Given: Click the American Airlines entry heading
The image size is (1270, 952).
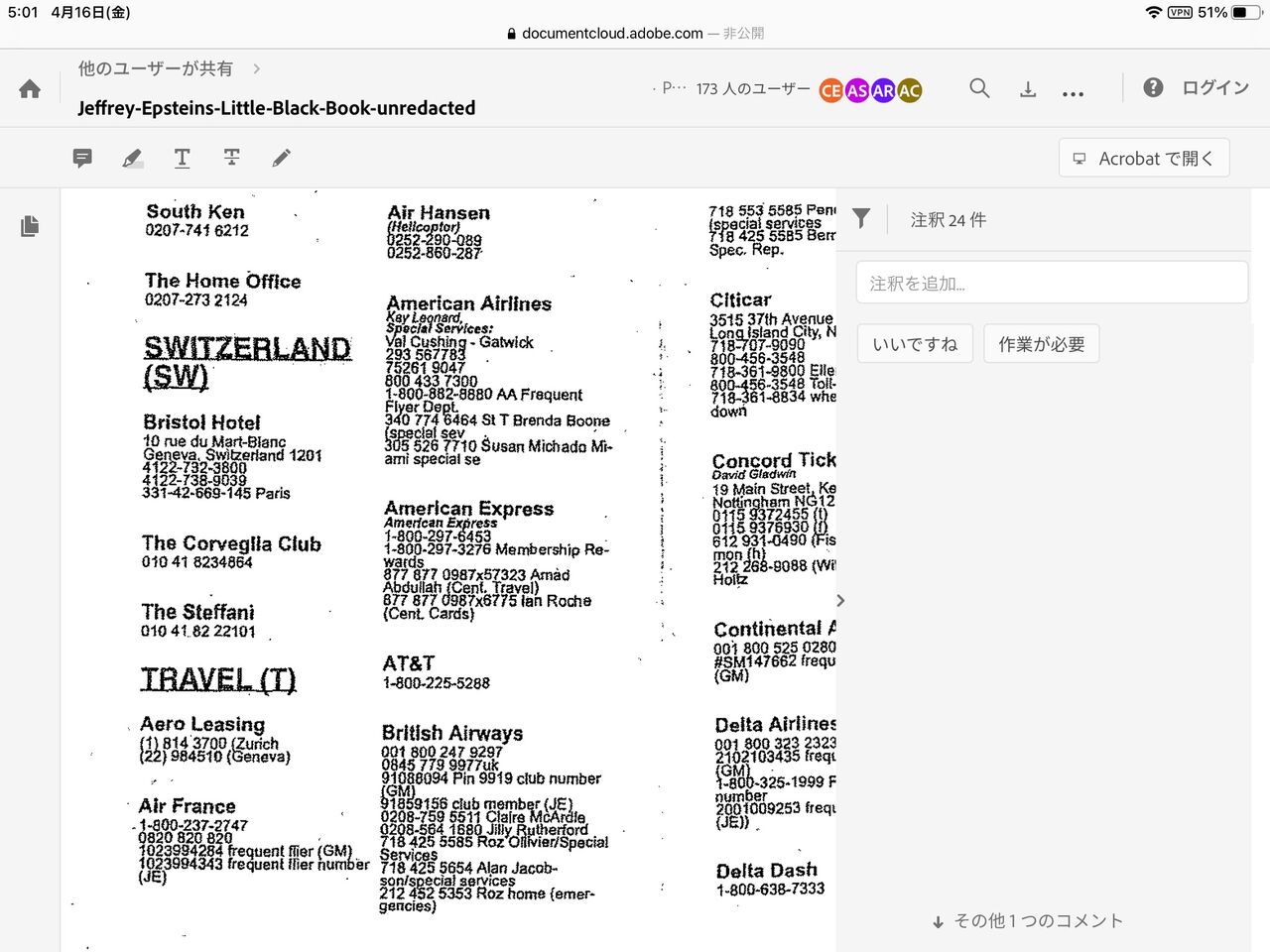Looking at the screenshot, I should [x=469, y=303].
